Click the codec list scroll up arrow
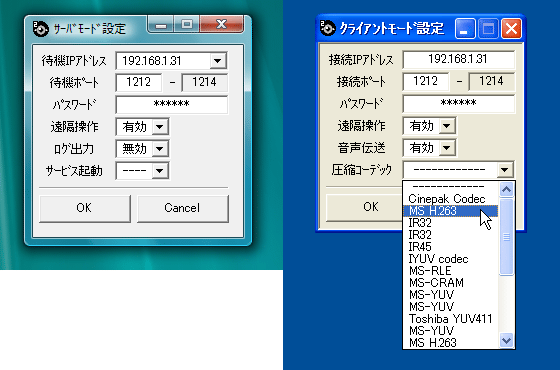 tap(506, 189)
